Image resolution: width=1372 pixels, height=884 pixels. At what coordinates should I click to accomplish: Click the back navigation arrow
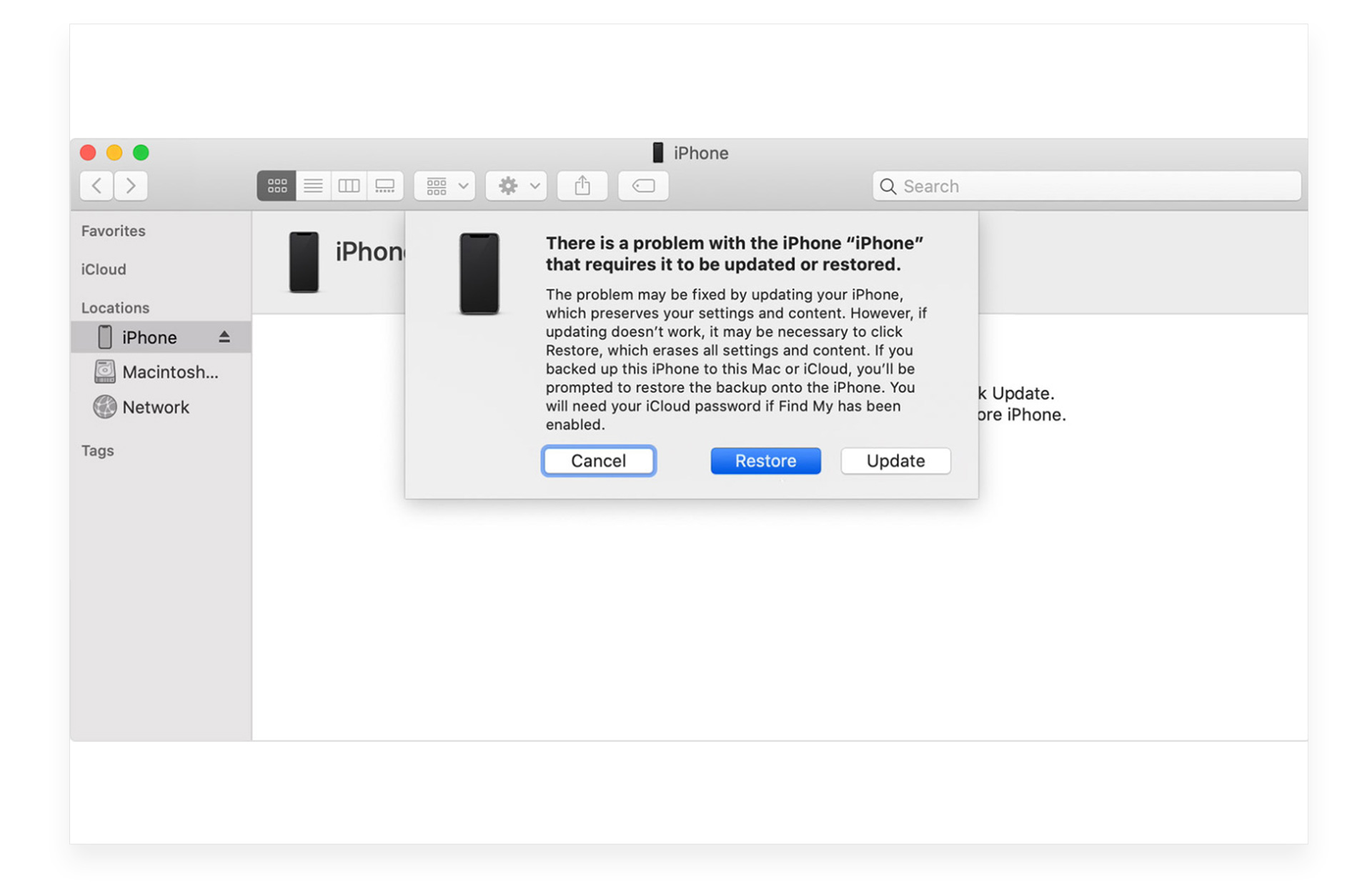pyautogui.click(x=96, y=185)
